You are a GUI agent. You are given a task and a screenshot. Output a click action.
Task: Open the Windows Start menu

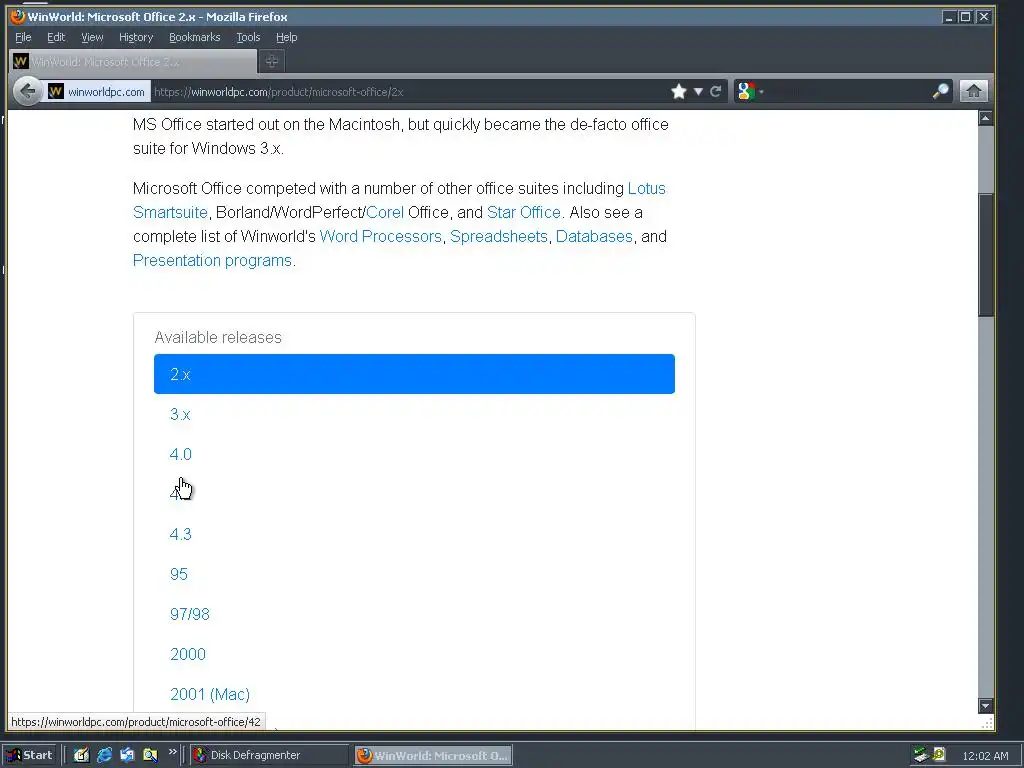[29, 755]
